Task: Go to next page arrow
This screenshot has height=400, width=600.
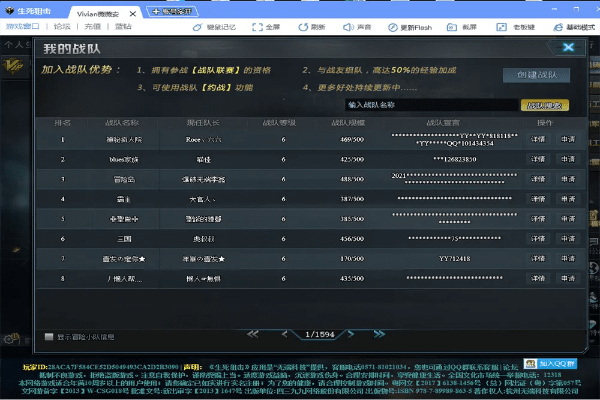Action: click(x=351, y=334)
